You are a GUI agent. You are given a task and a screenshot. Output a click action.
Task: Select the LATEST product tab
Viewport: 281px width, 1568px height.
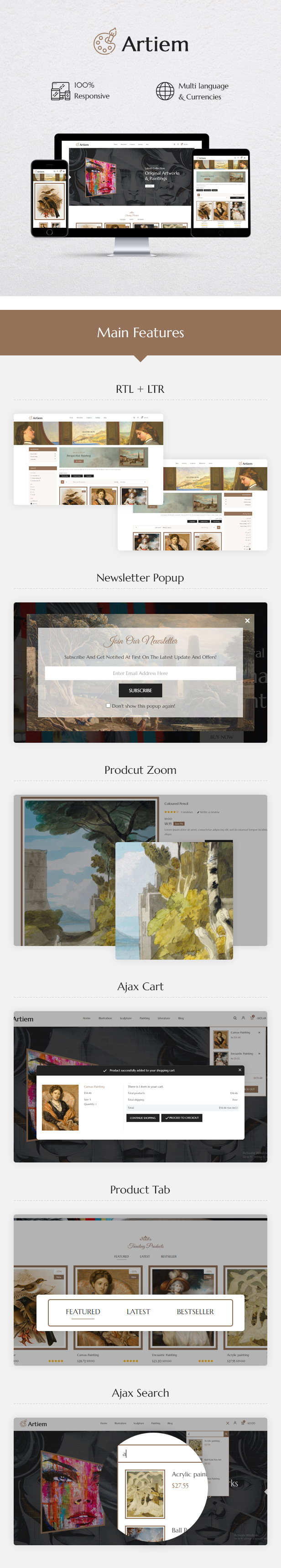click(138, 1312)
